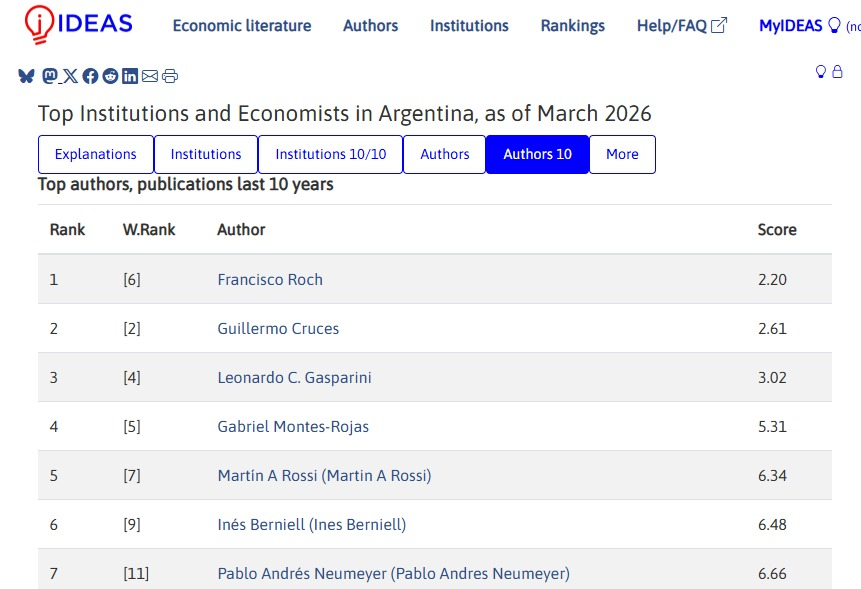This screenshot has height=589, width=861.
Task: Open Gabriel Montes-Rojas' profile
Action: (x=293, y=427)
